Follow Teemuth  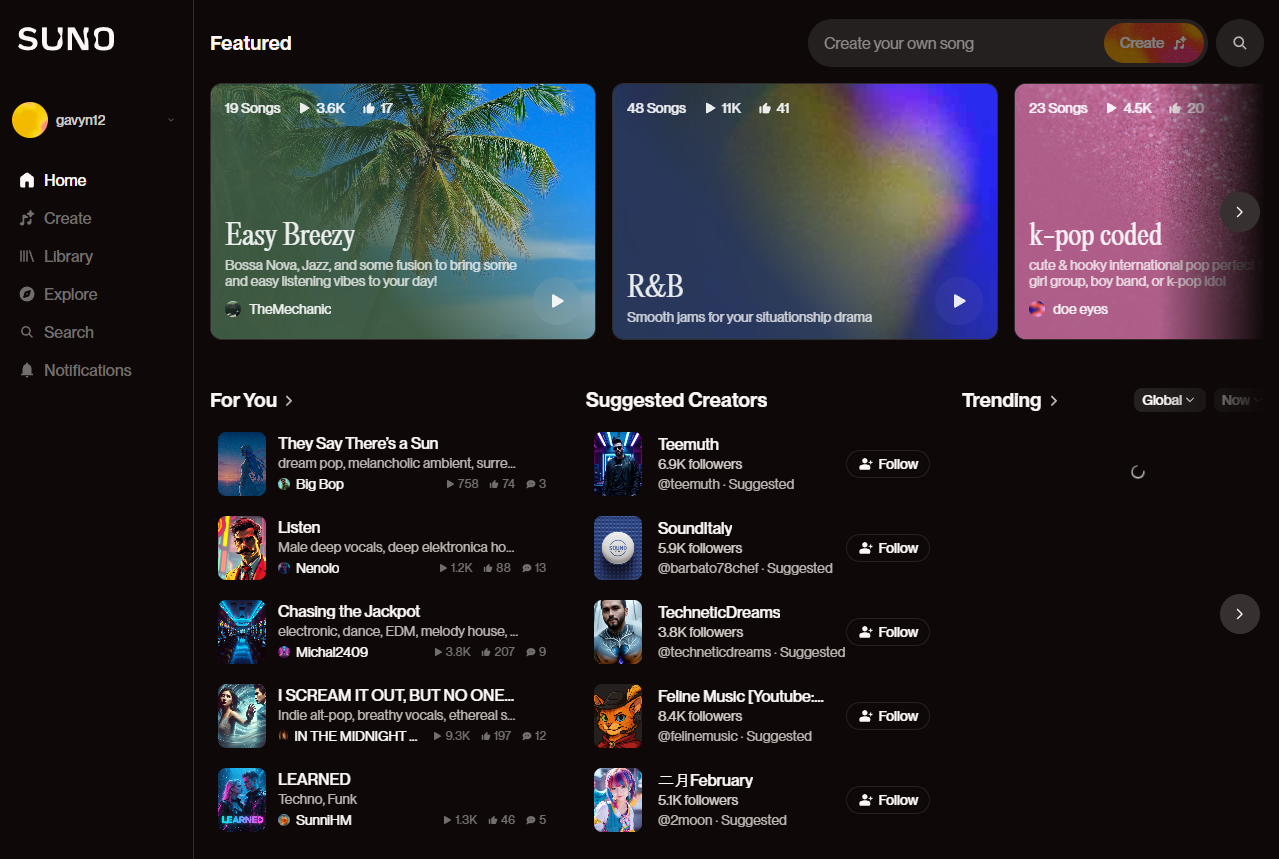[x=888, y=464]
